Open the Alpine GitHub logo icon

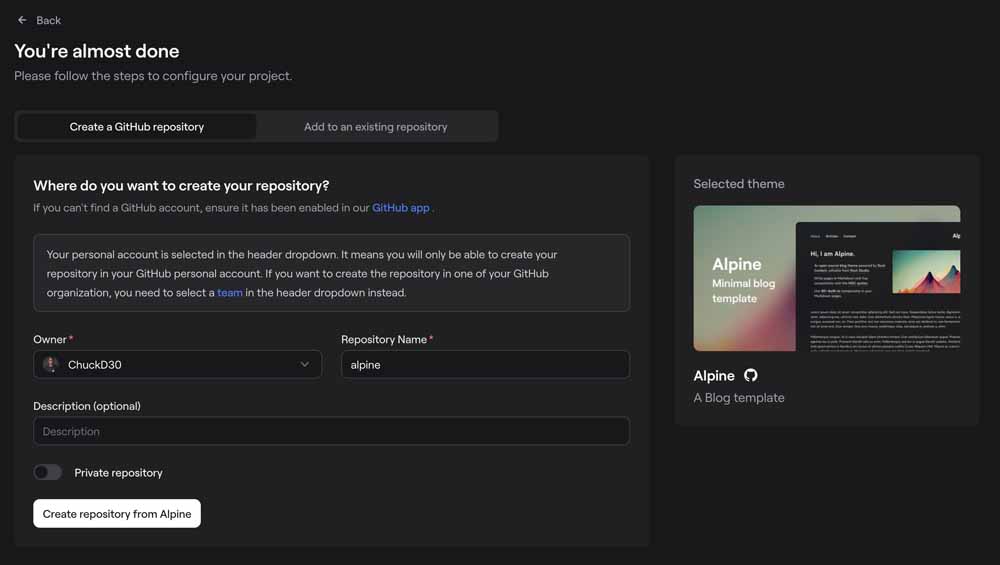point(751,376)
